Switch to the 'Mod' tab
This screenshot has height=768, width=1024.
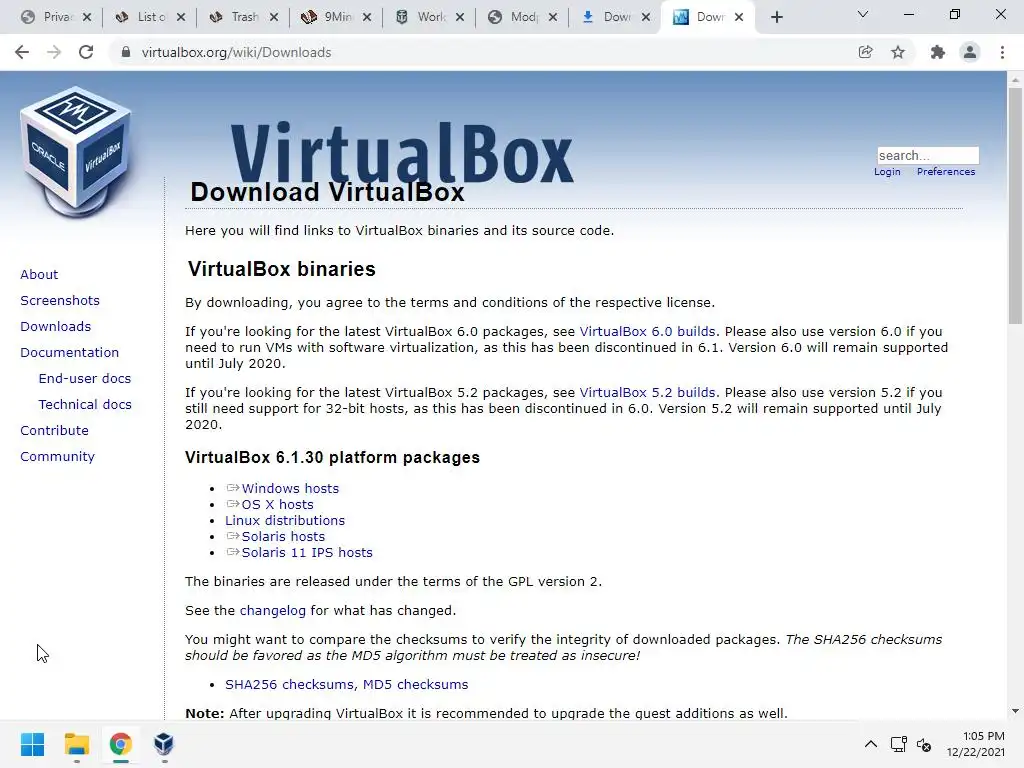pyautogui.click(x=514, y=17)
